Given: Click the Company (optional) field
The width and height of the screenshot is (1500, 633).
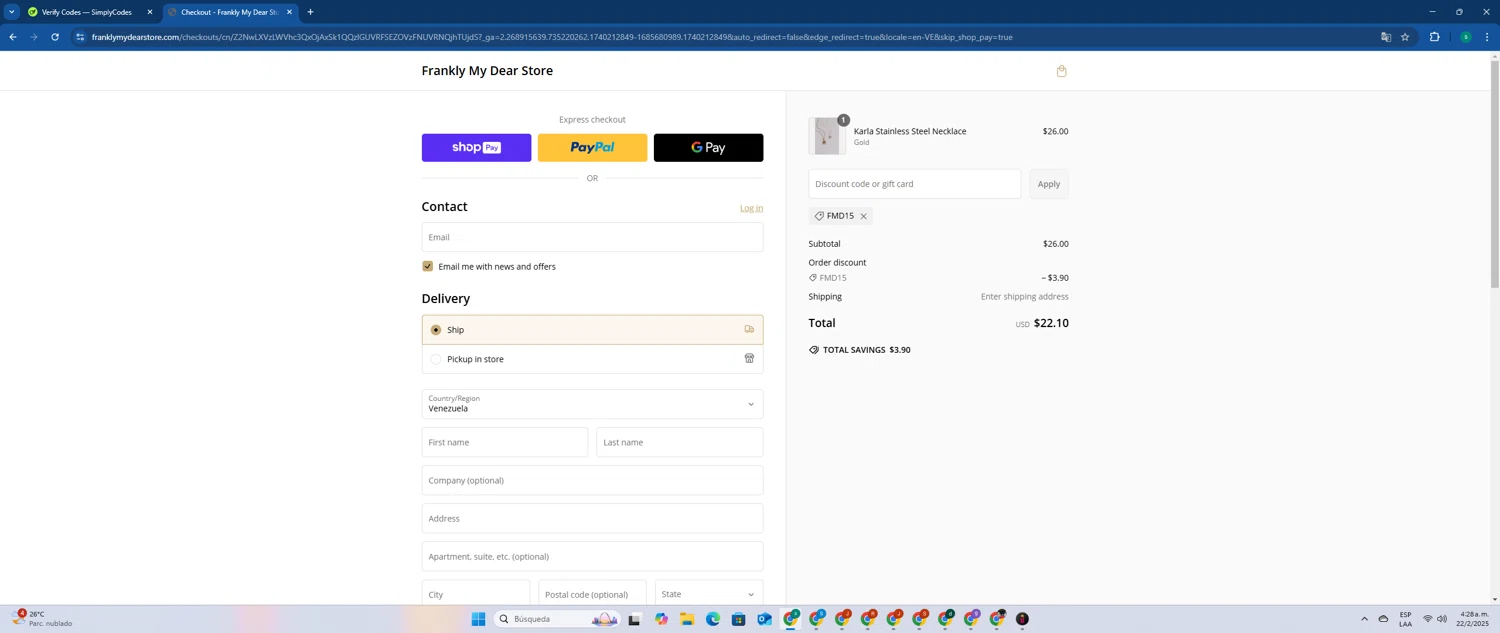Looking at the screenshot, I should coord(592,480).
